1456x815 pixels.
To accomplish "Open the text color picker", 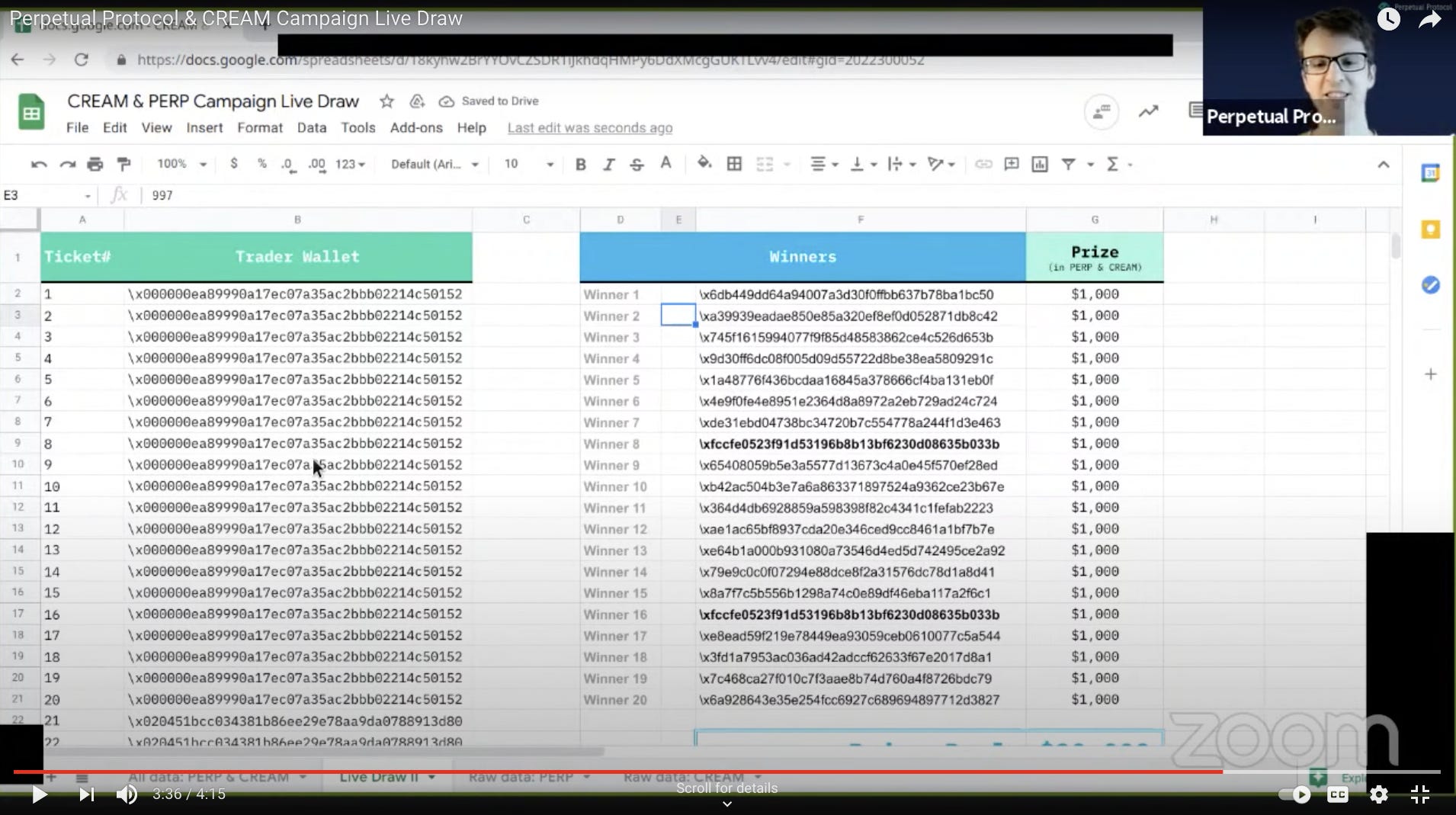I will click(665, 163).
